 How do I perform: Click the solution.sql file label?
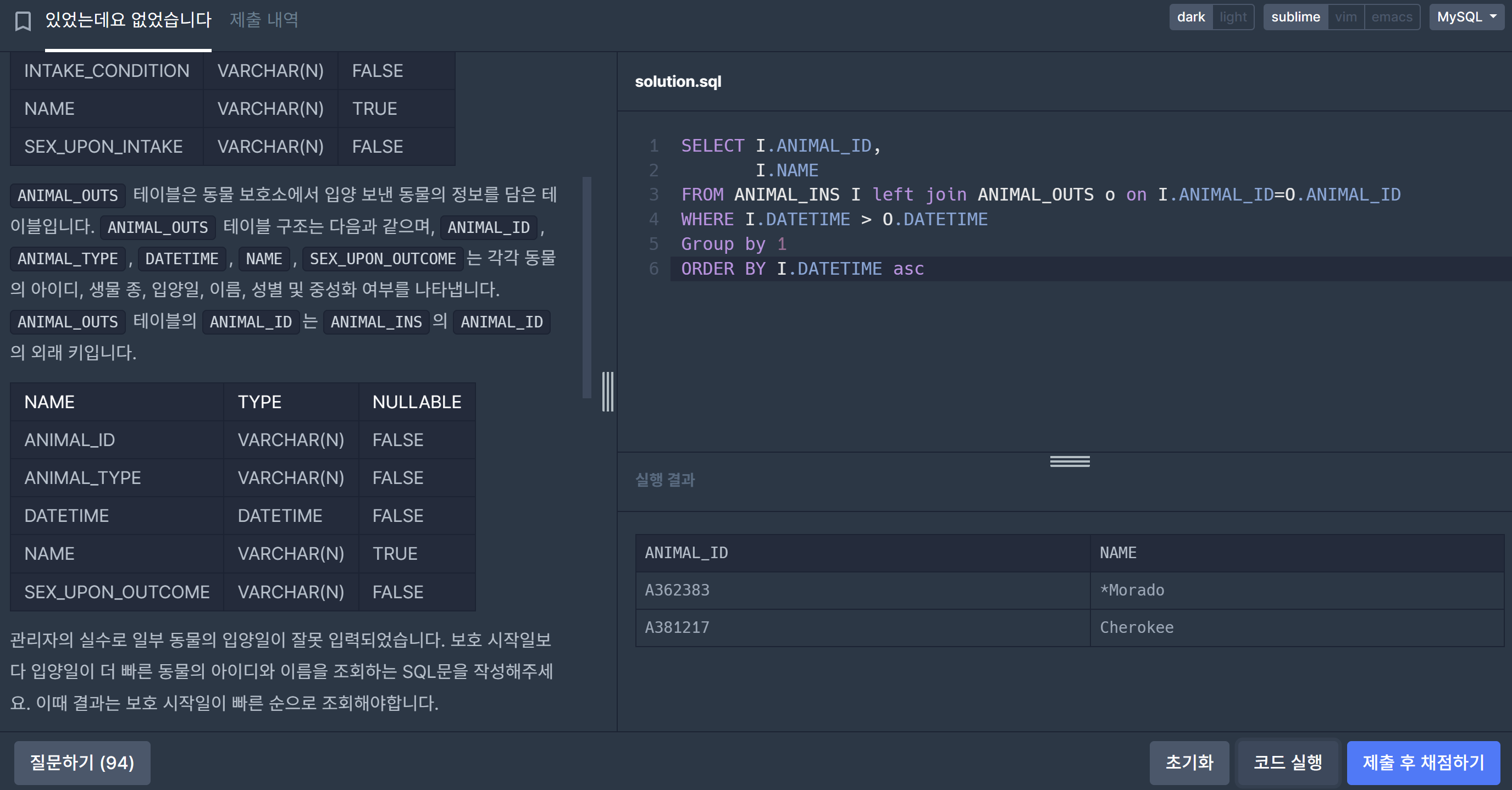pos(677,81)
